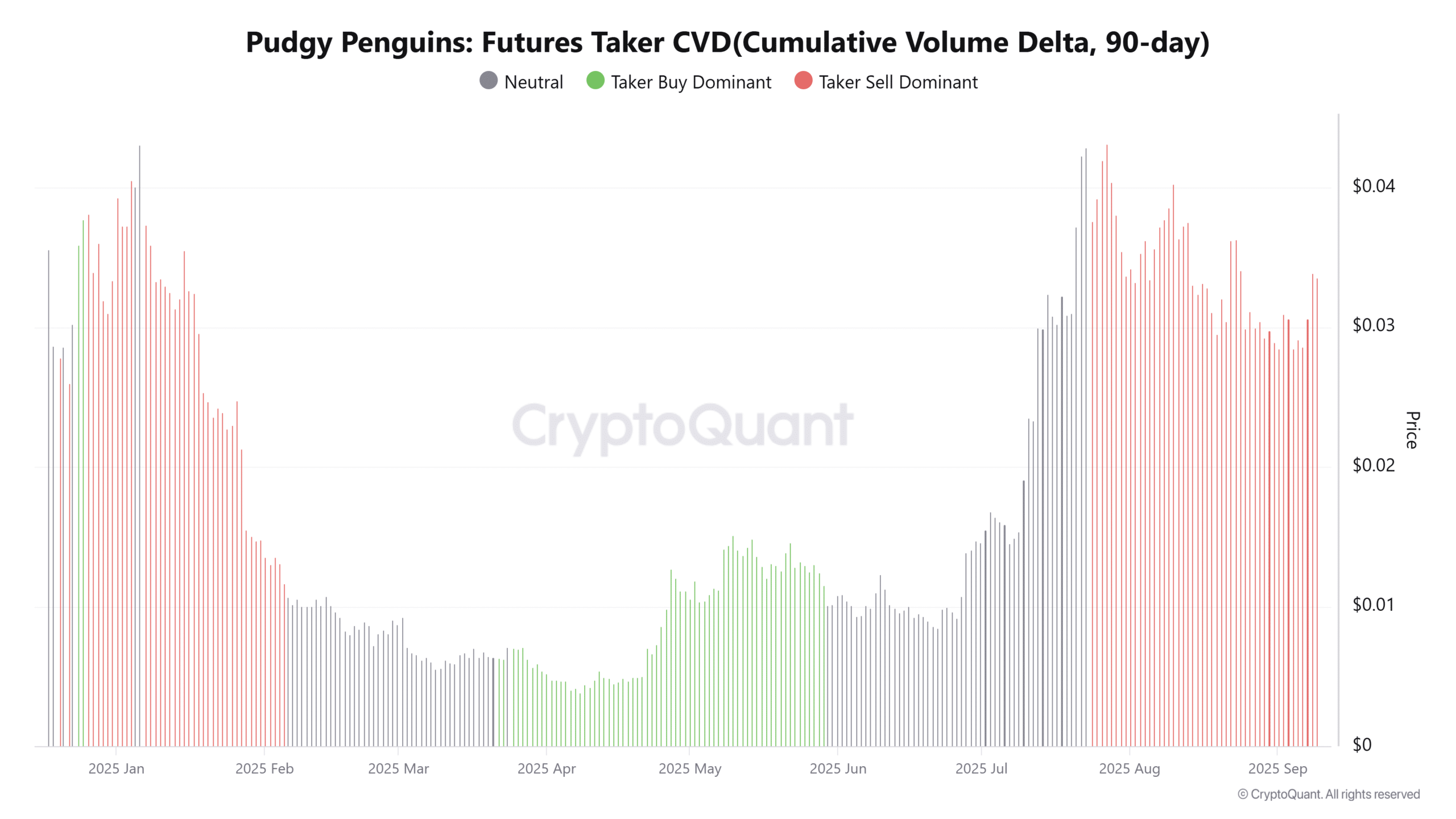1456x819 pixels.
Task: Click the $0.04 price axis label
Action: pos(1373,186)
